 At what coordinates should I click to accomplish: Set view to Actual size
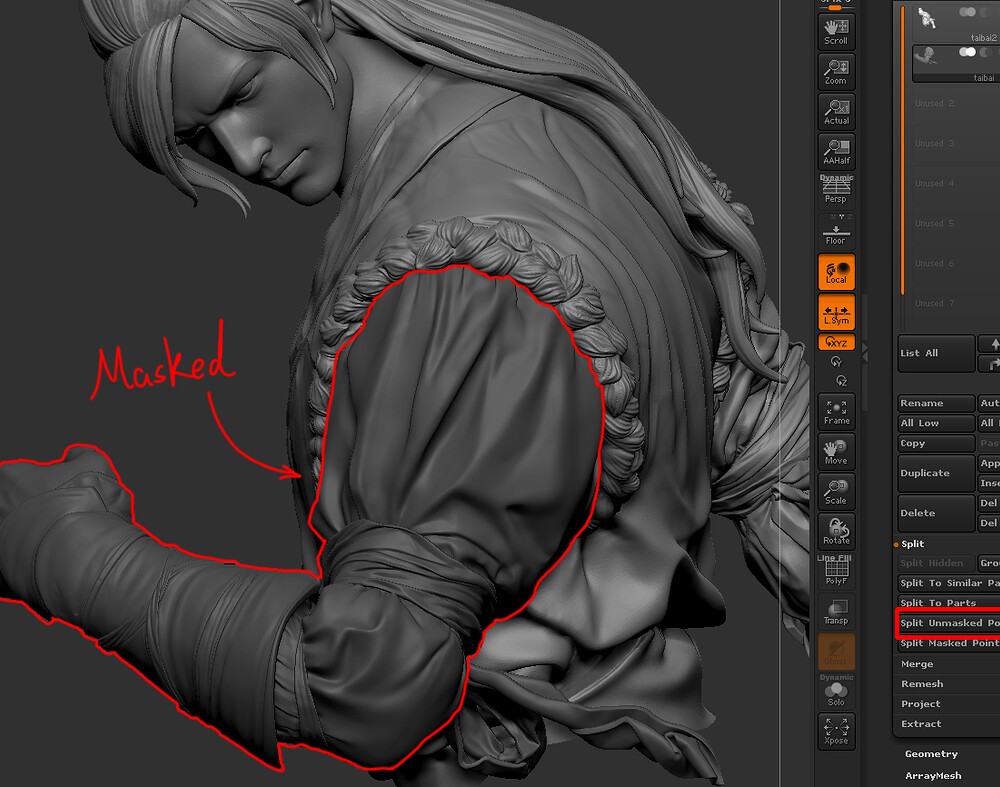click(x=836, y=112)
